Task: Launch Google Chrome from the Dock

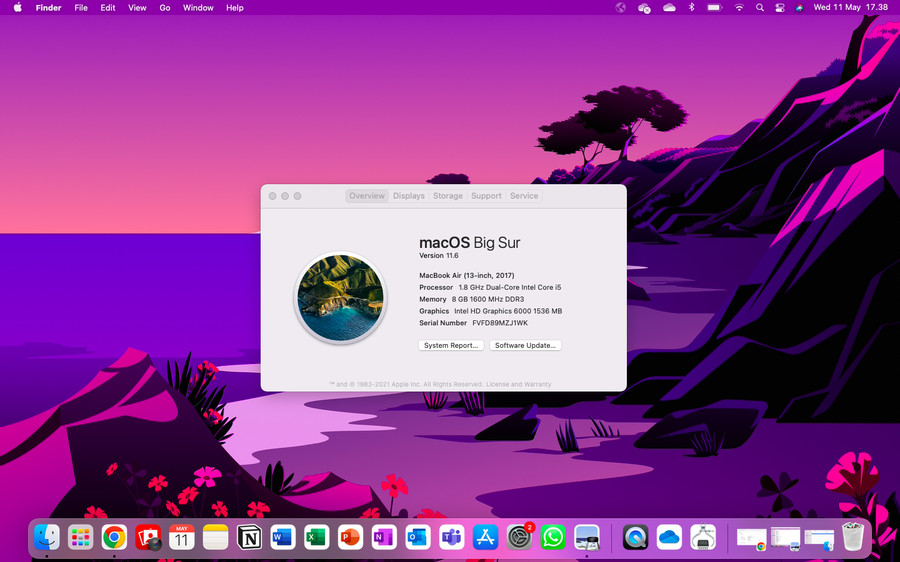Action: coord(114,538)
